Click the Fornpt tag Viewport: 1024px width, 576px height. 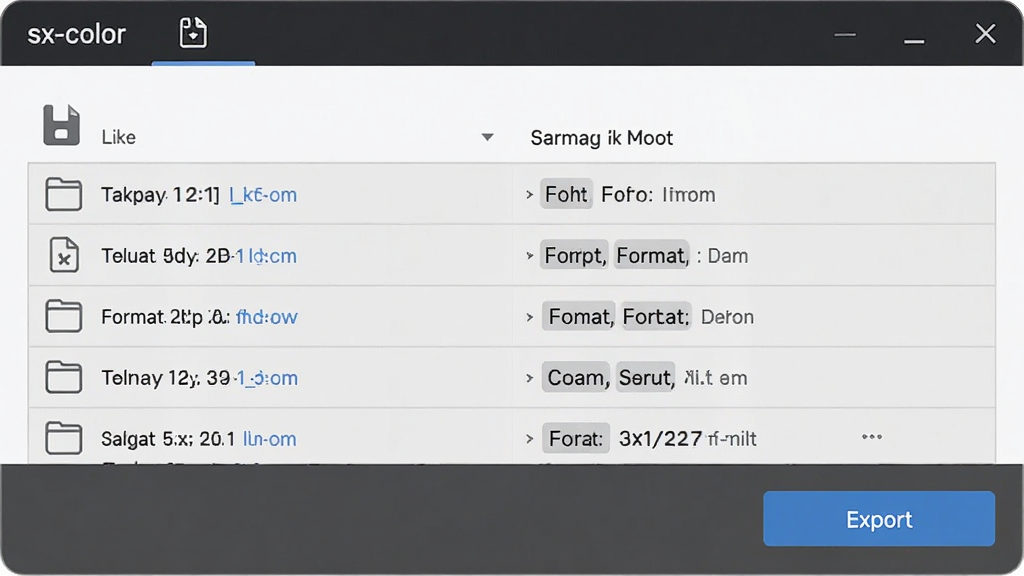[575, 255]
